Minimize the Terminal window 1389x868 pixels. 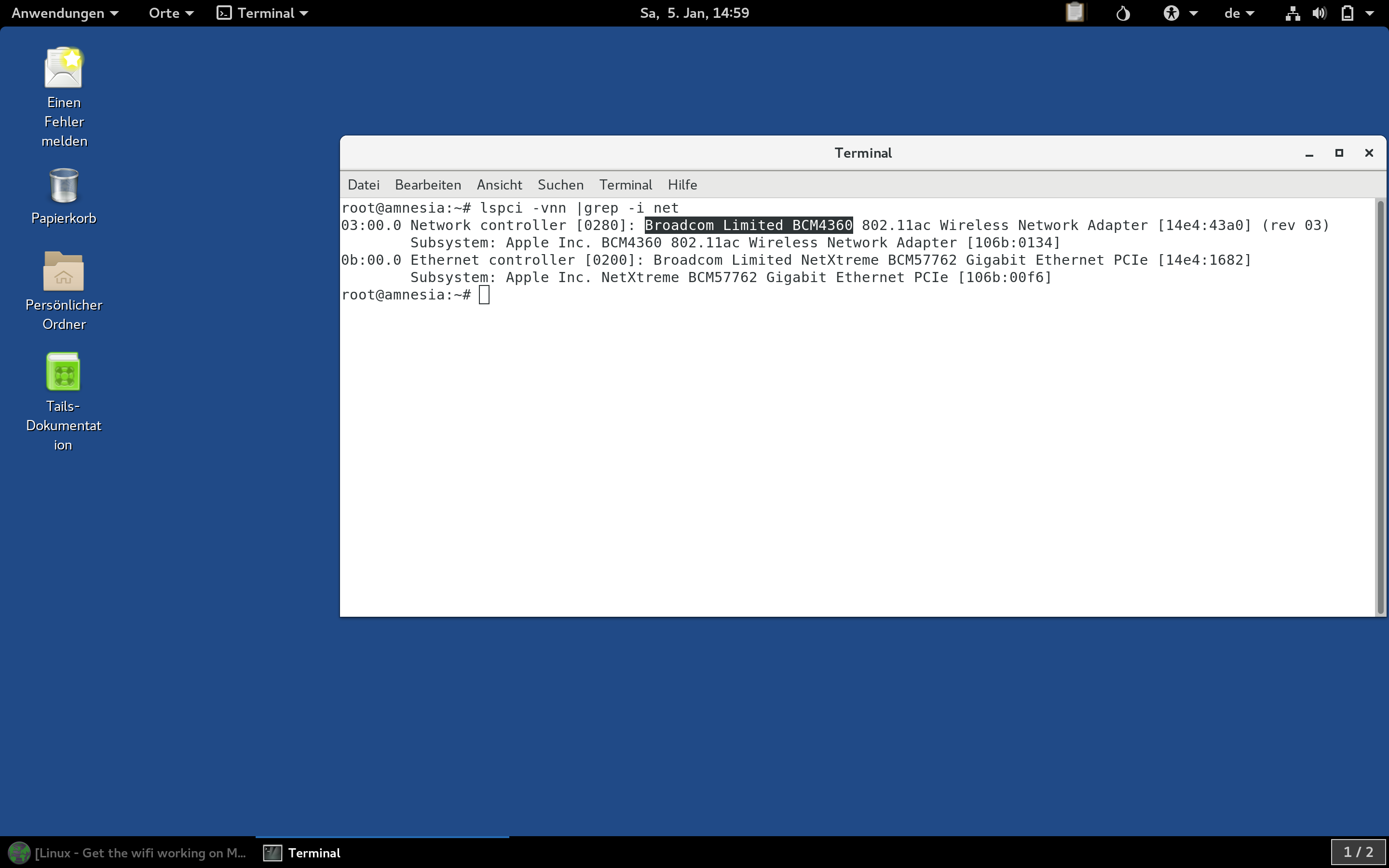click(1309, 153)
